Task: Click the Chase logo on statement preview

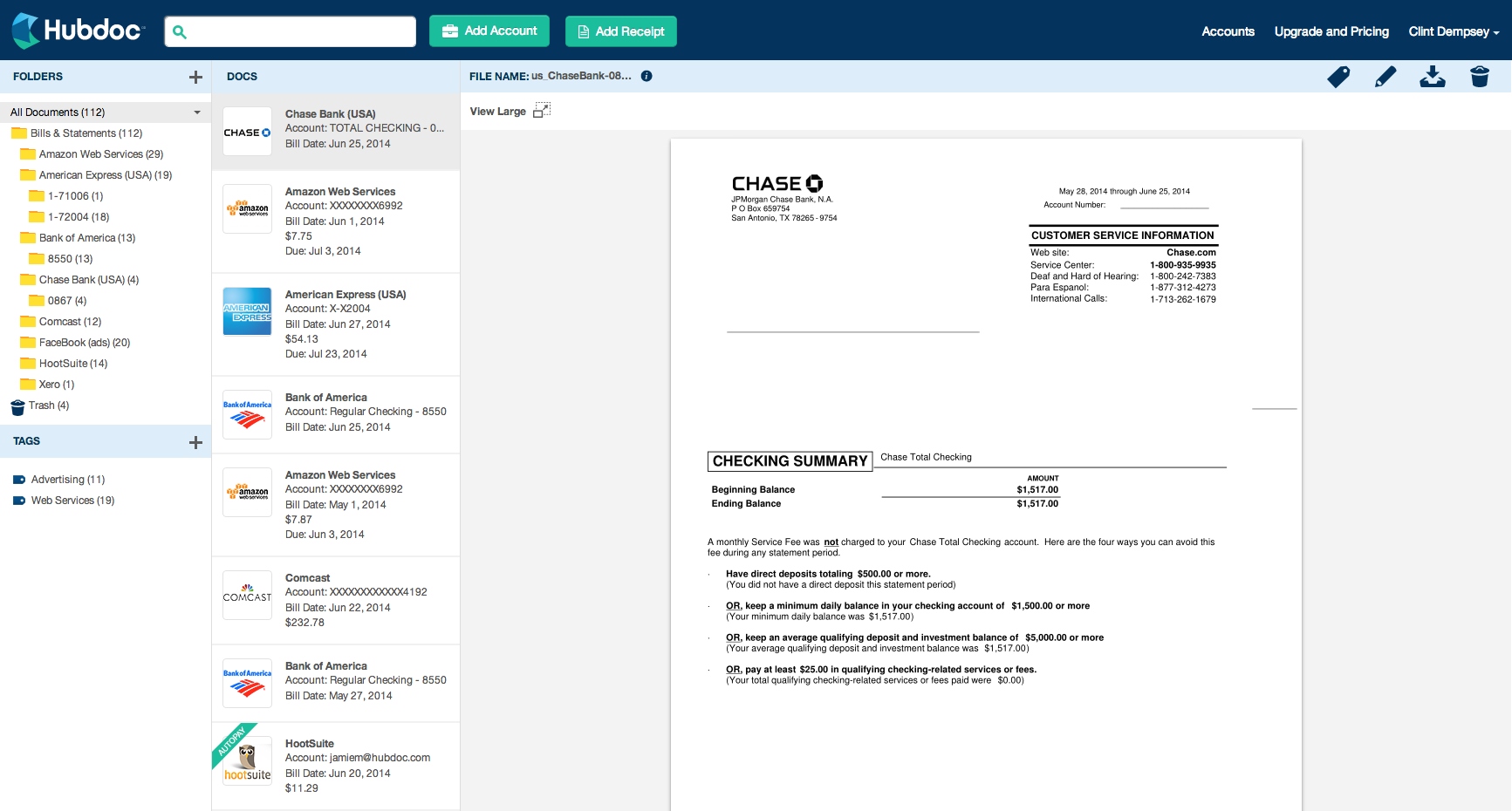Action: click(777, 183)
